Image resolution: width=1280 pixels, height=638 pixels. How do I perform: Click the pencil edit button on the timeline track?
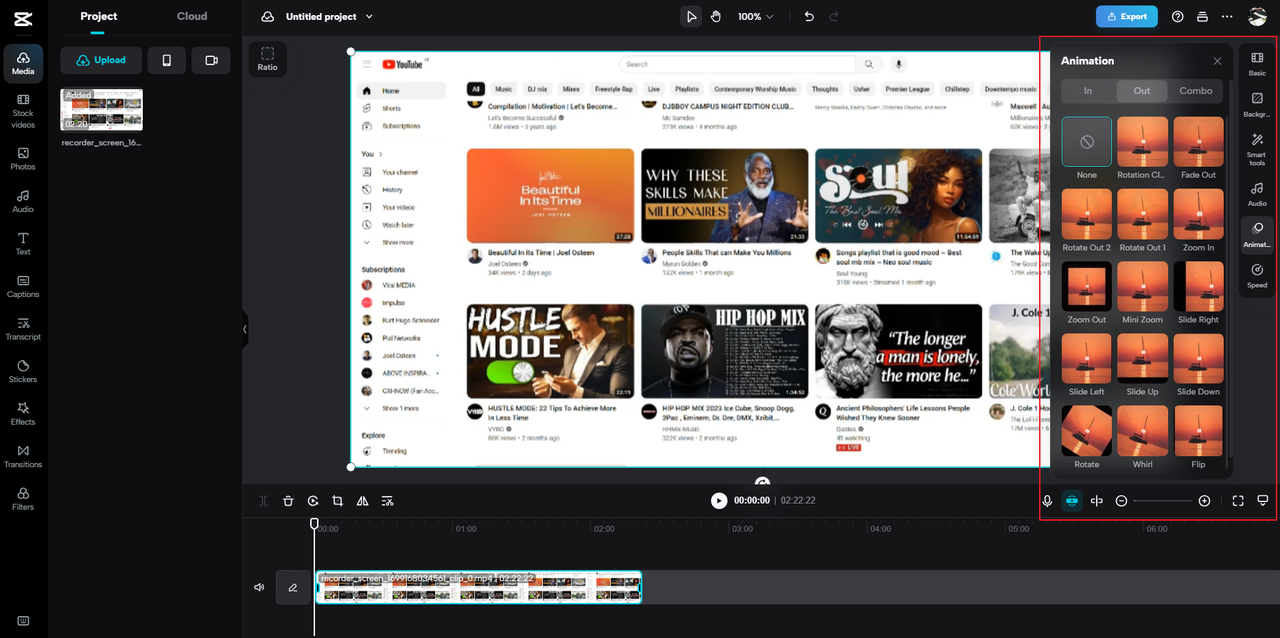point(293,588)
